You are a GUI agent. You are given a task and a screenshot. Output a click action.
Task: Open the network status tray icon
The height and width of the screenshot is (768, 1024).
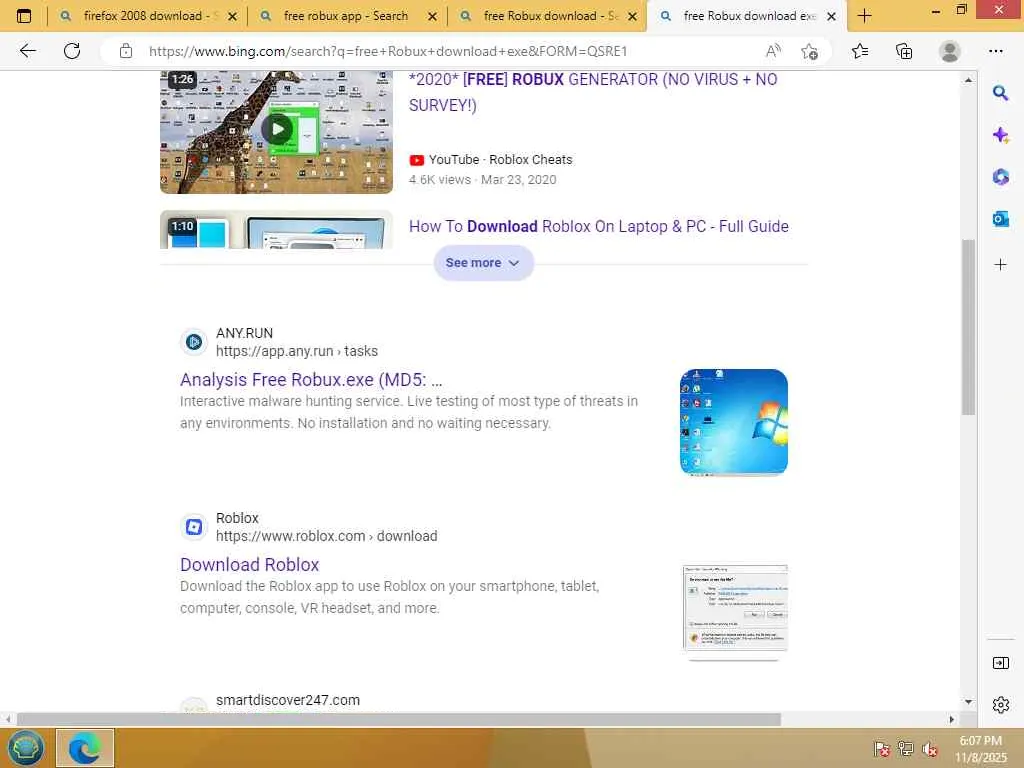point(905,748)
